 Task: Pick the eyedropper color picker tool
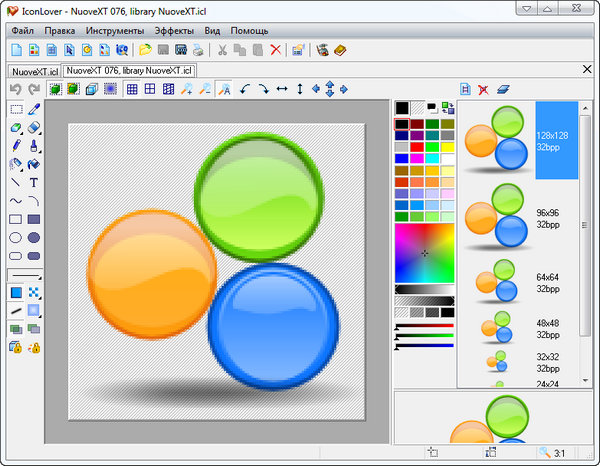(x=34, y=109)
